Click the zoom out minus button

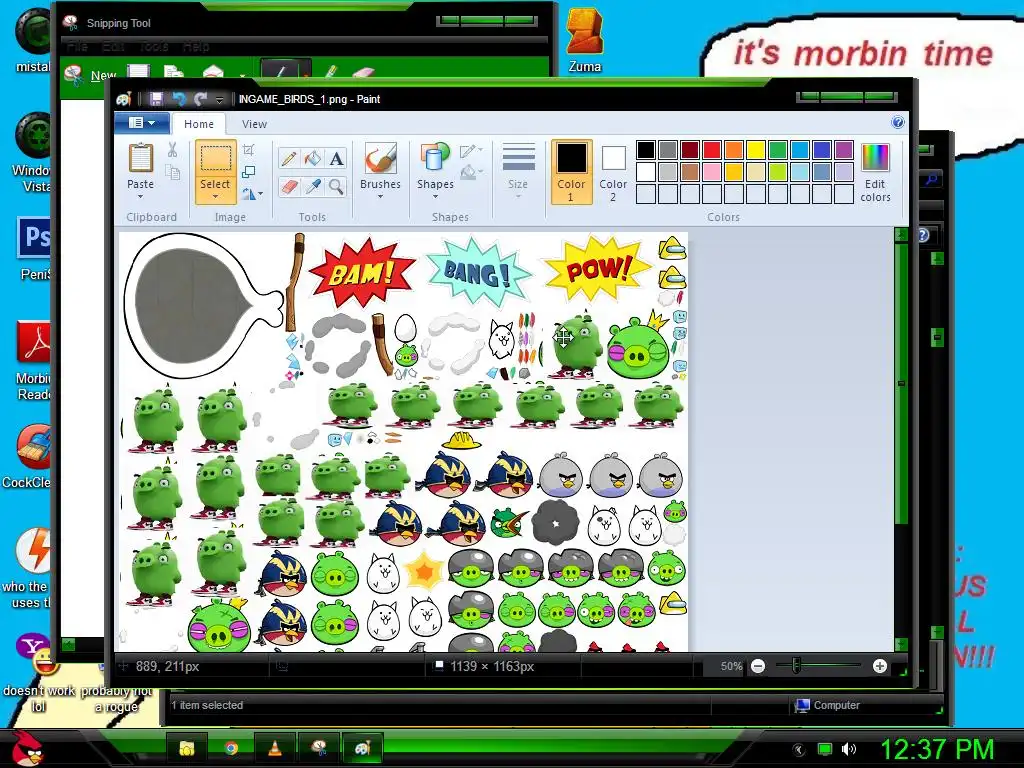coord(758,666)
